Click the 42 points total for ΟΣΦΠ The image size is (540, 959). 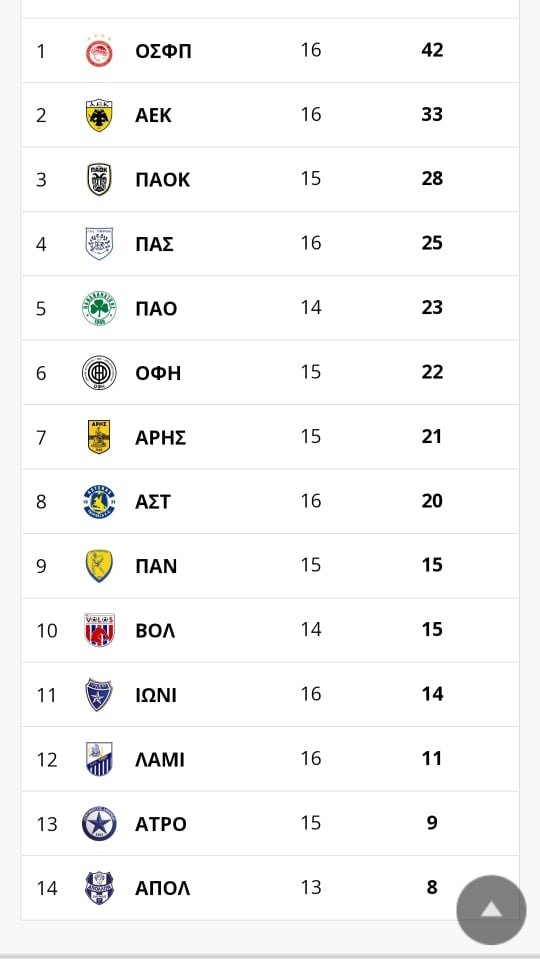point(432,50)
